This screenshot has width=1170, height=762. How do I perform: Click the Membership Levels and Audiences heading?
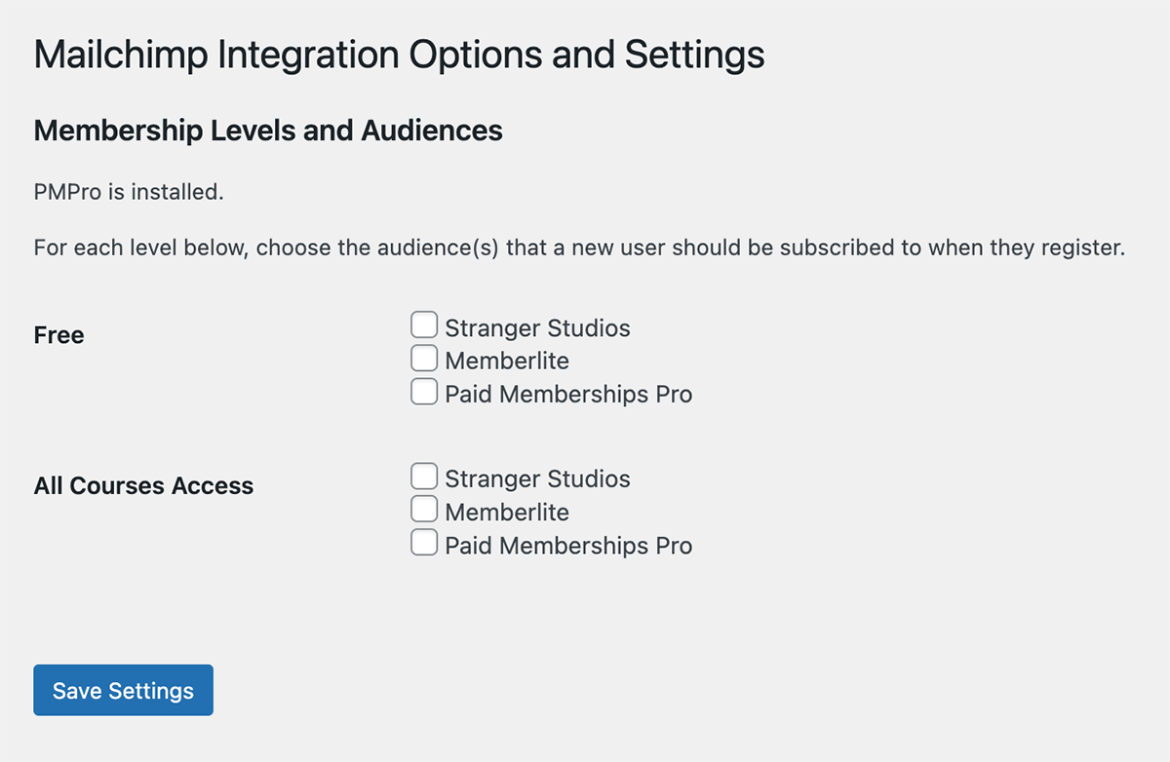pyautogui.click(x=267, y=130)
